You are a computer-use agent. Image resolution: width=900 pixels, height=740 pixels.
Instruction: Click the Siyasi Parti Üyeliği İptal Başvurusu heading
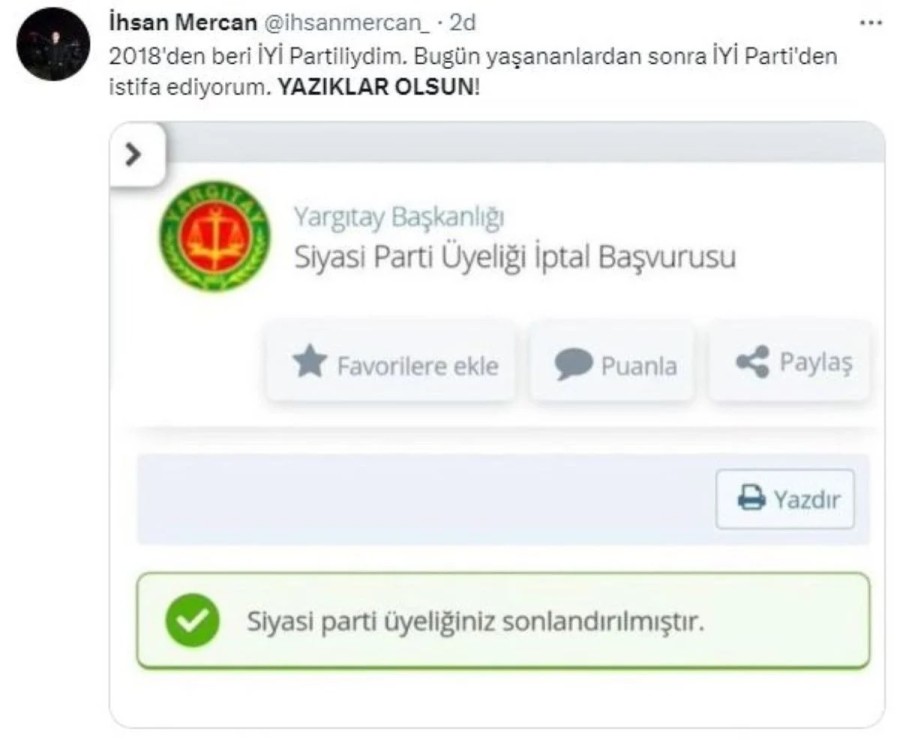tap(514, 257)
